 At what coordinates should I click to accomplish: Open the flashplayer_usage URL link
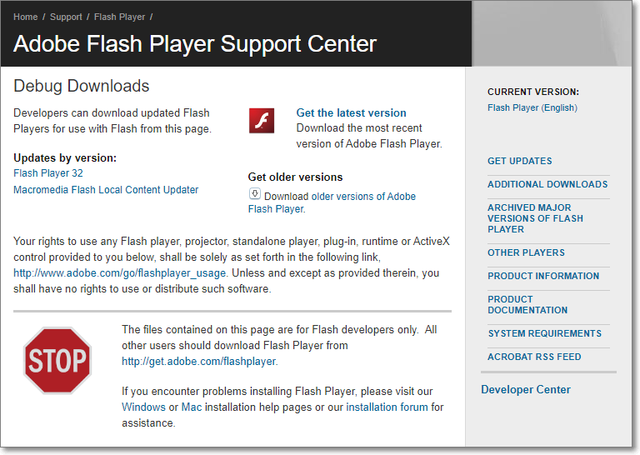120,272
